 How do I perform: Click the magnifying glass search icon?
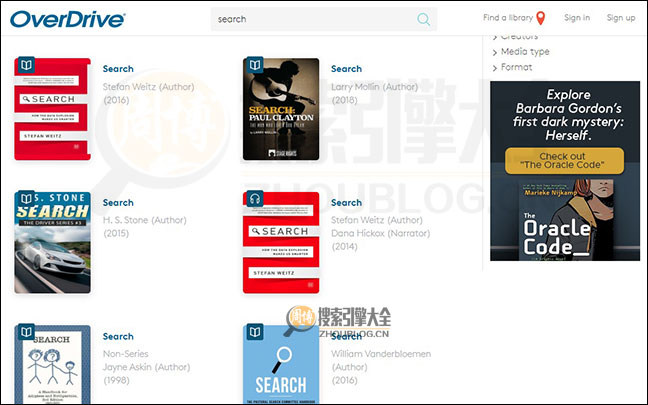click(x=423, y=19)
